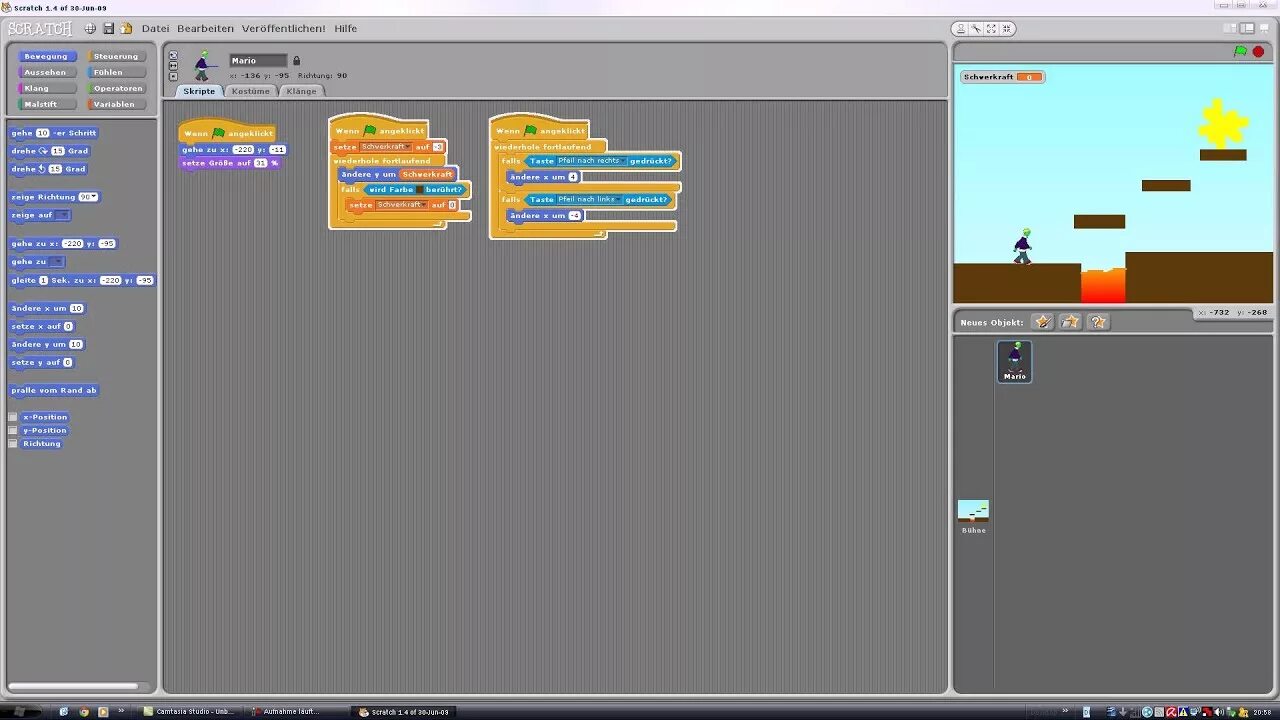Open the Veröffentlichen! menu

284,28
